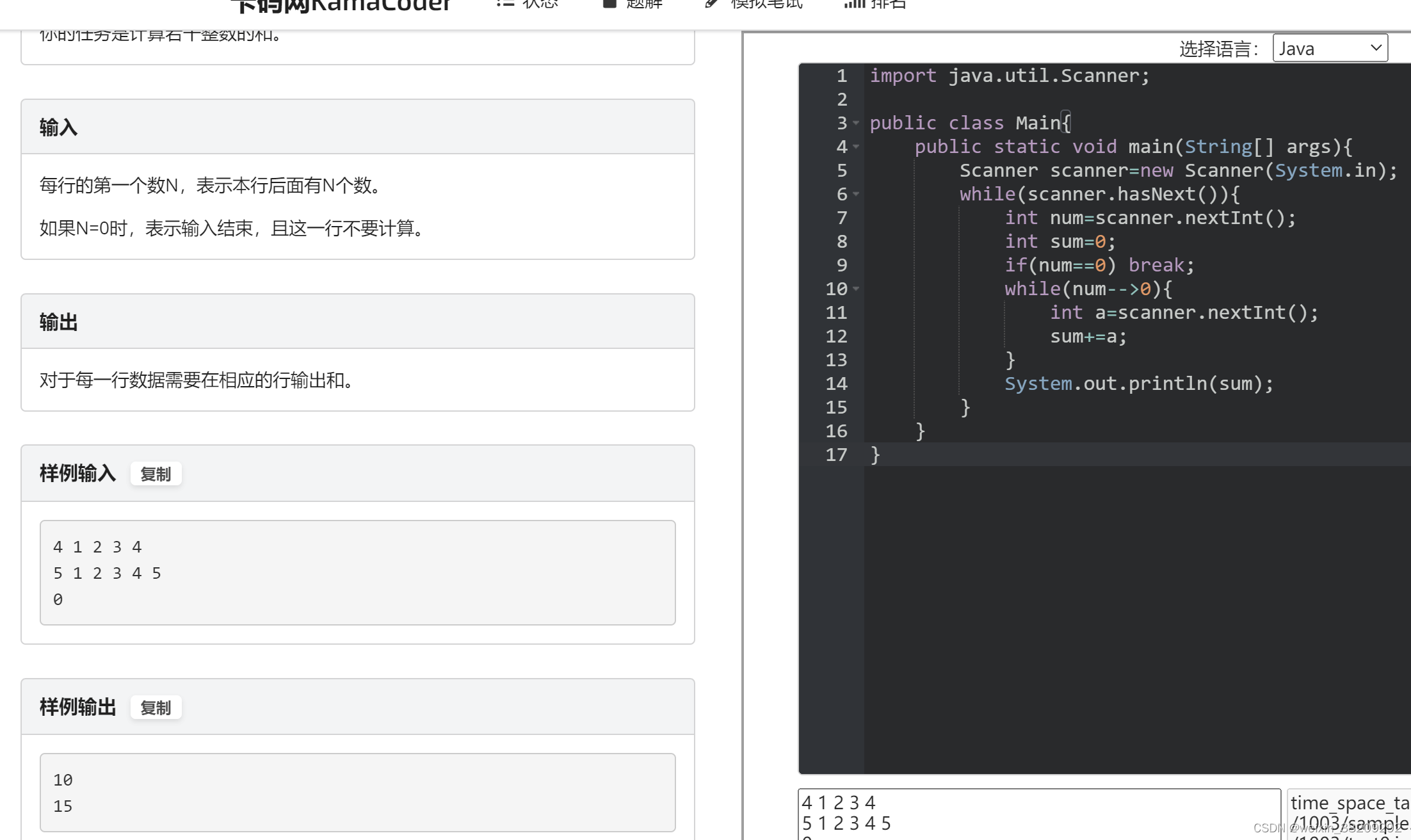Open the 排名 navigation item
Screen dimensions: 1411x840
pos(875,4)
